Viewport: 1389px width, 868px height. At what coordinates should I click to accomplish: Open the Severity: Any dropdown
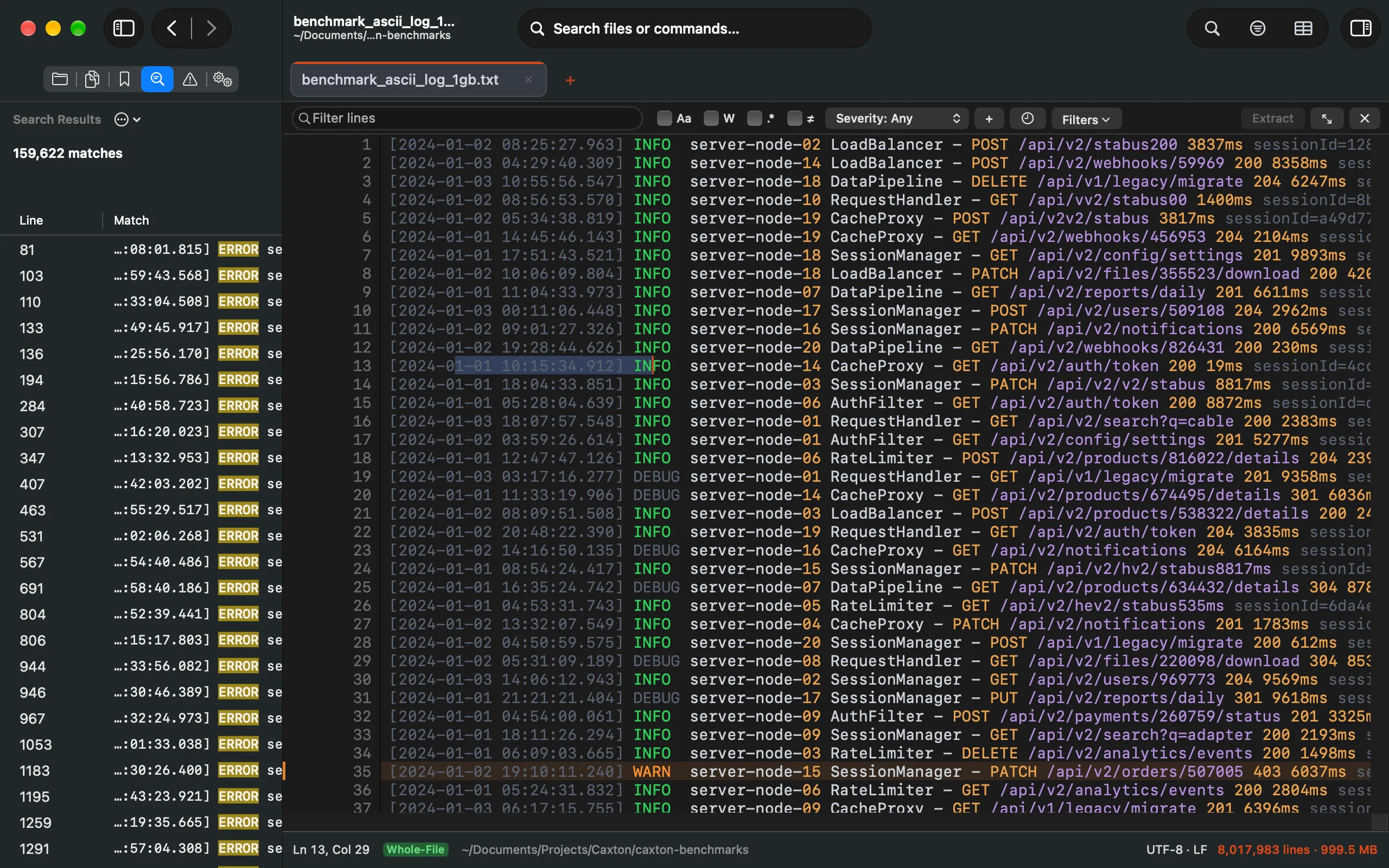click(896, 118)
